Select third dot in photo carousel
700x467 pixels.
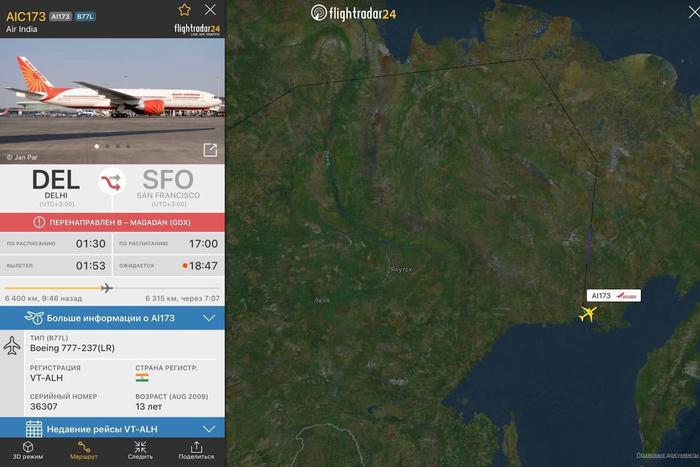coord(118,146)
